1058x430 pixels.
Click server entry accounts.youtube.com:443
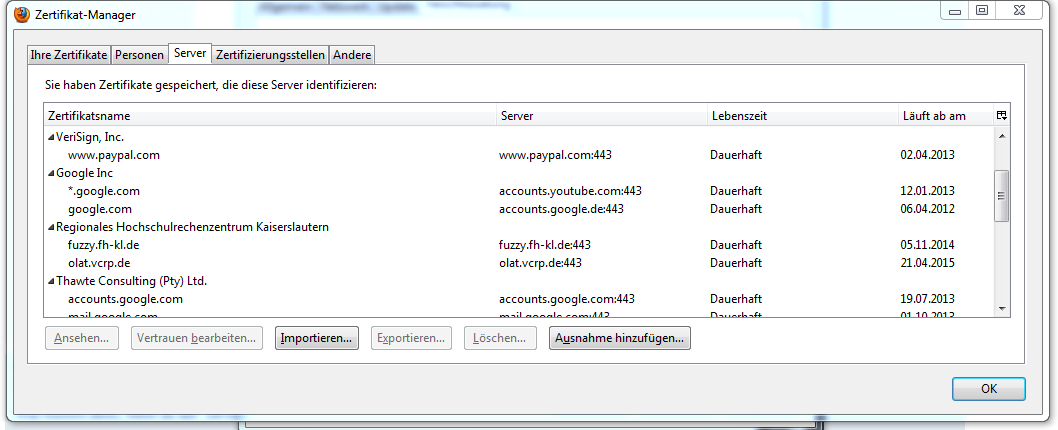pyautogui.click(x=570, y=191)
